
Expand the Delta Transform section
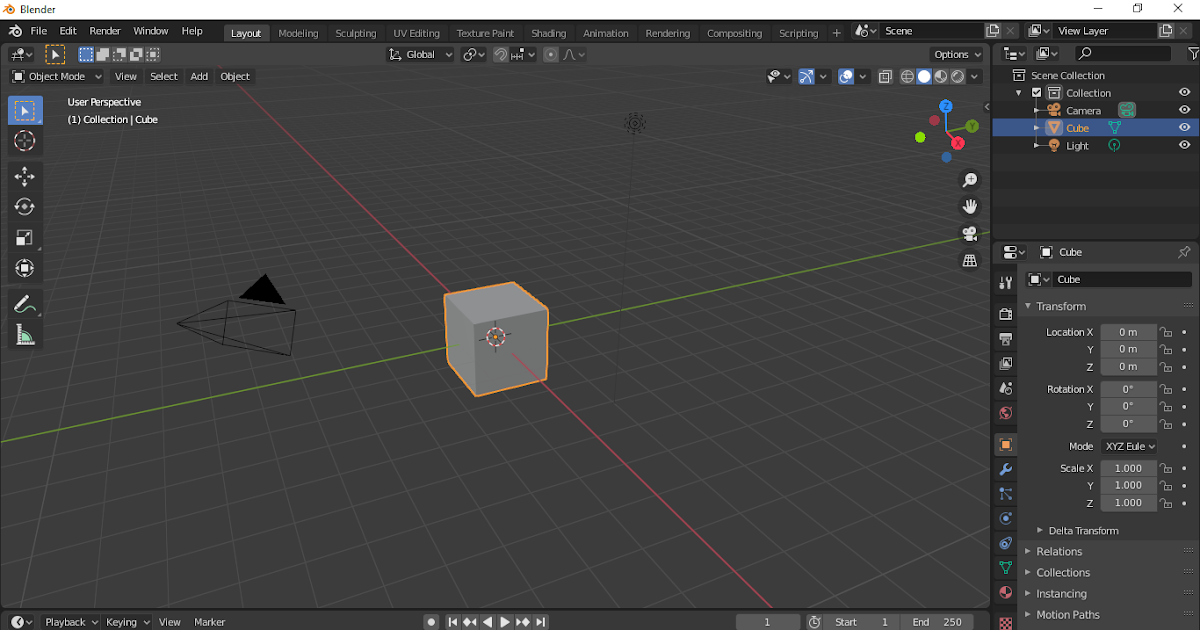coord(1084,530)
